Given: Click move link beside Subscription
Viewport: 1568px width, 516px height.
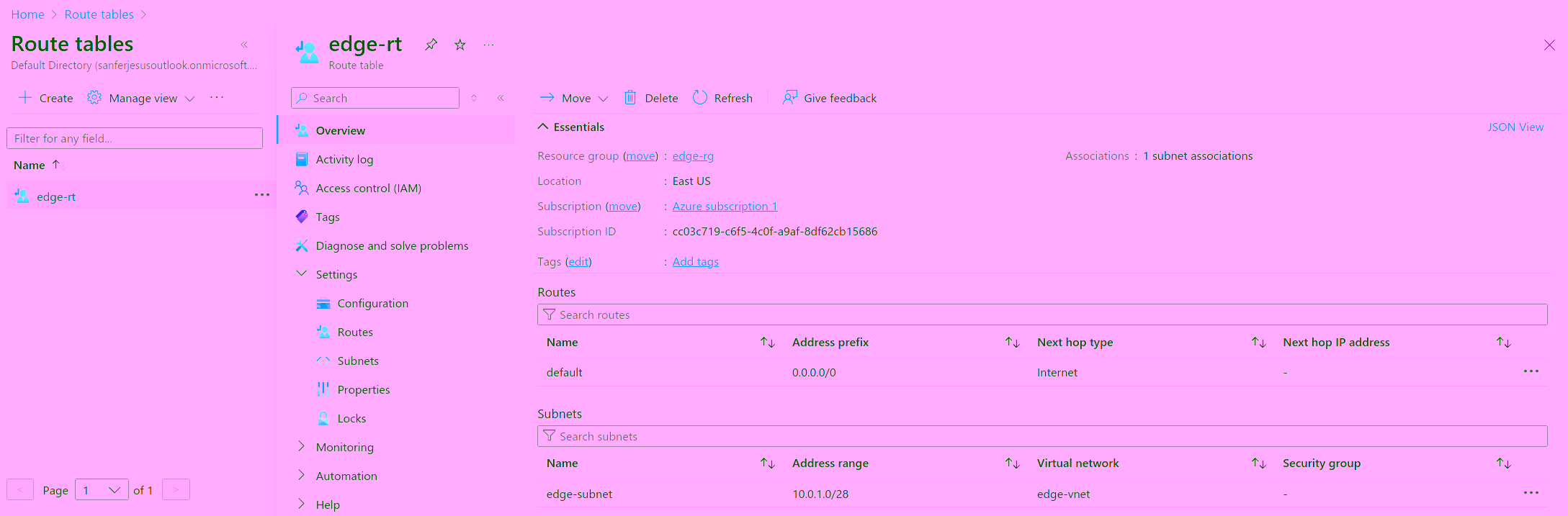Looking at the screenshot, I should (x=623, y=206).
